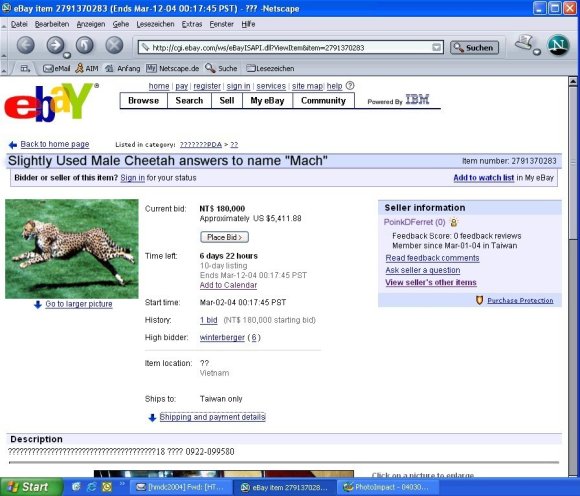Click the Stop loading button

[x=114, y=45]
